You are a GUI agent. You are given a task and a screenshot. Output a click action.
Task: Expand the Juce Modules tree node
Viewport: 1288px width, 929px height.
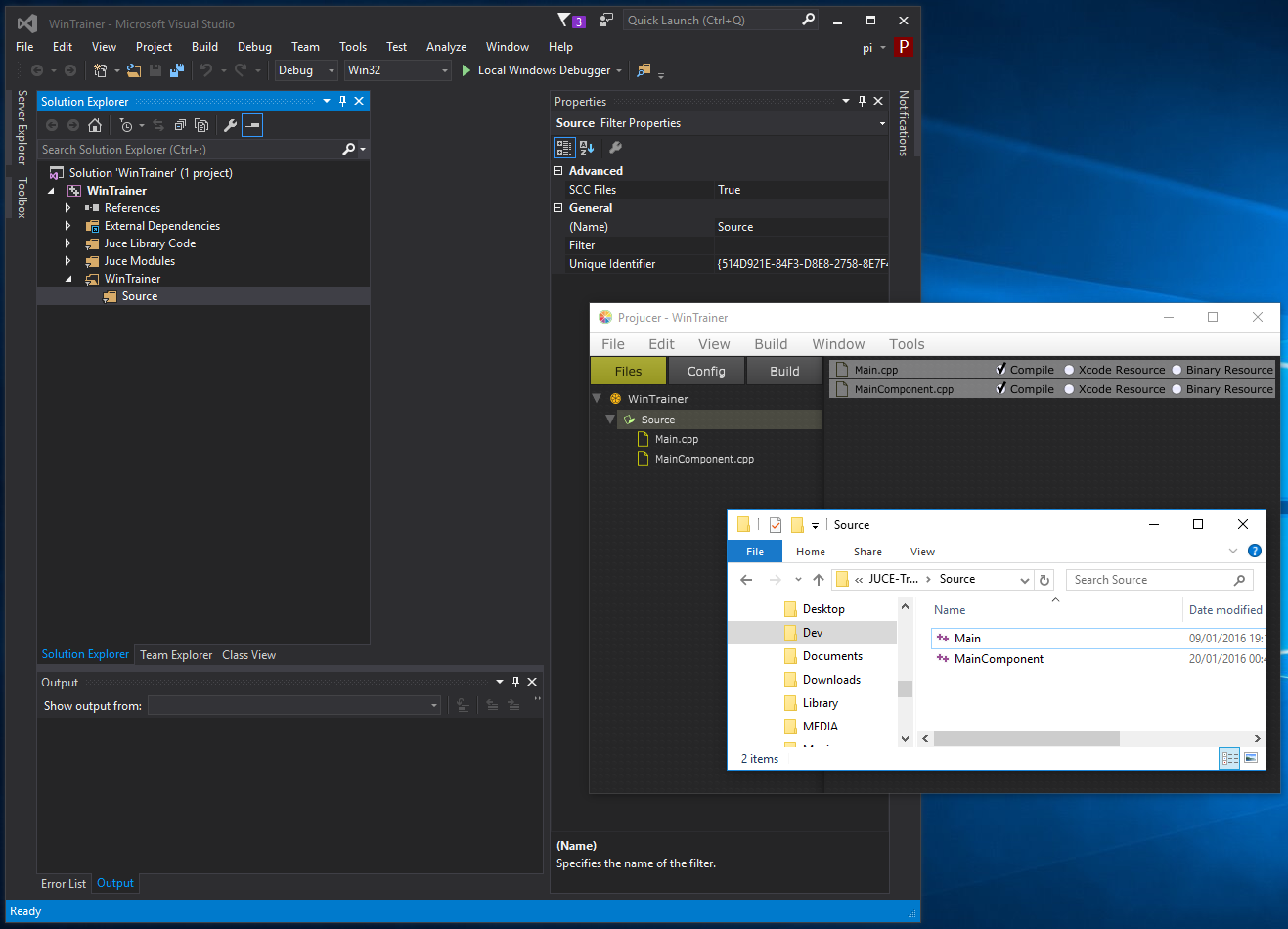coord(67,261)
